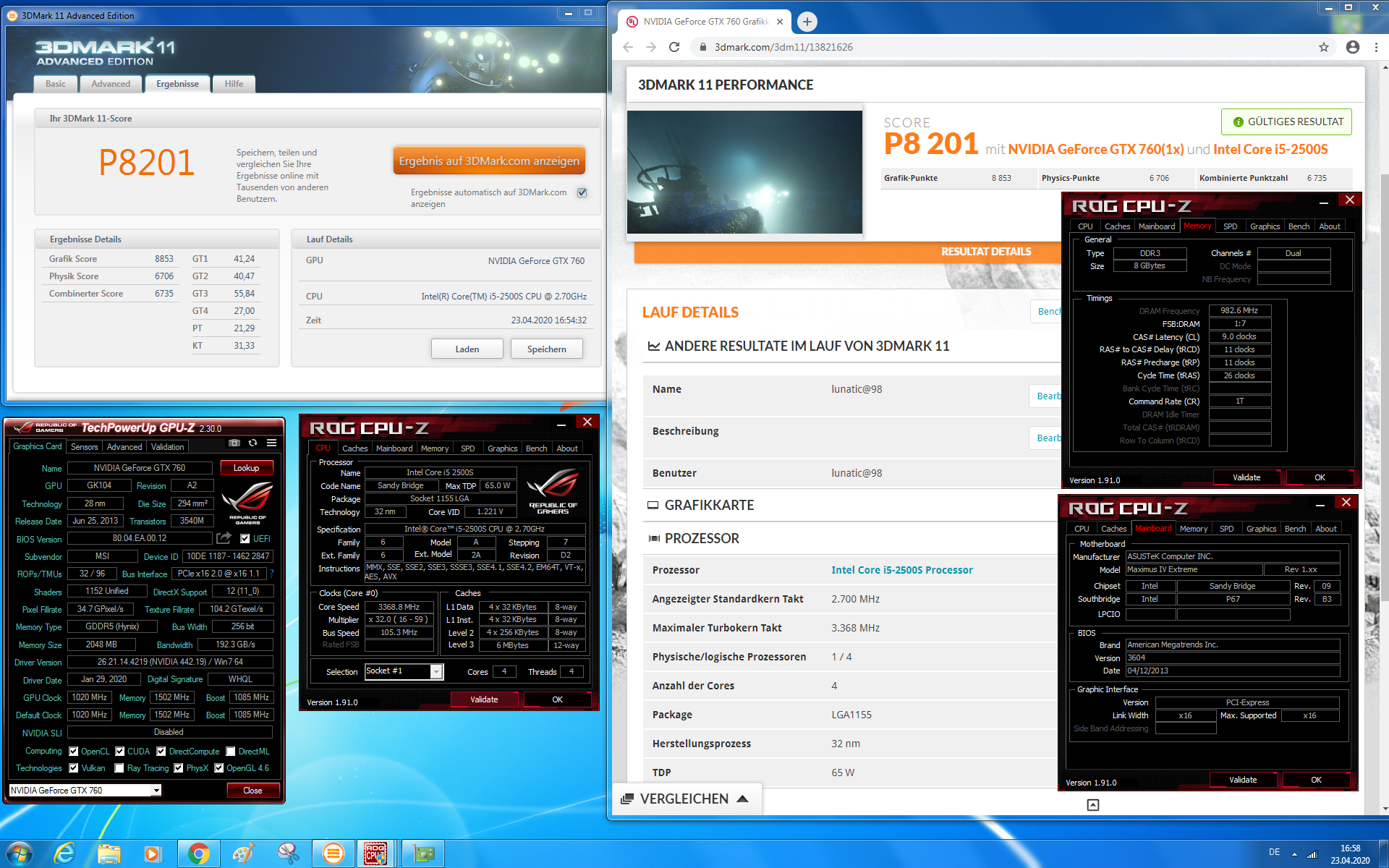Click the underwater benchmark thumbnail image
The width and height of the screenshot is (1389, 868).
[744, 172]
